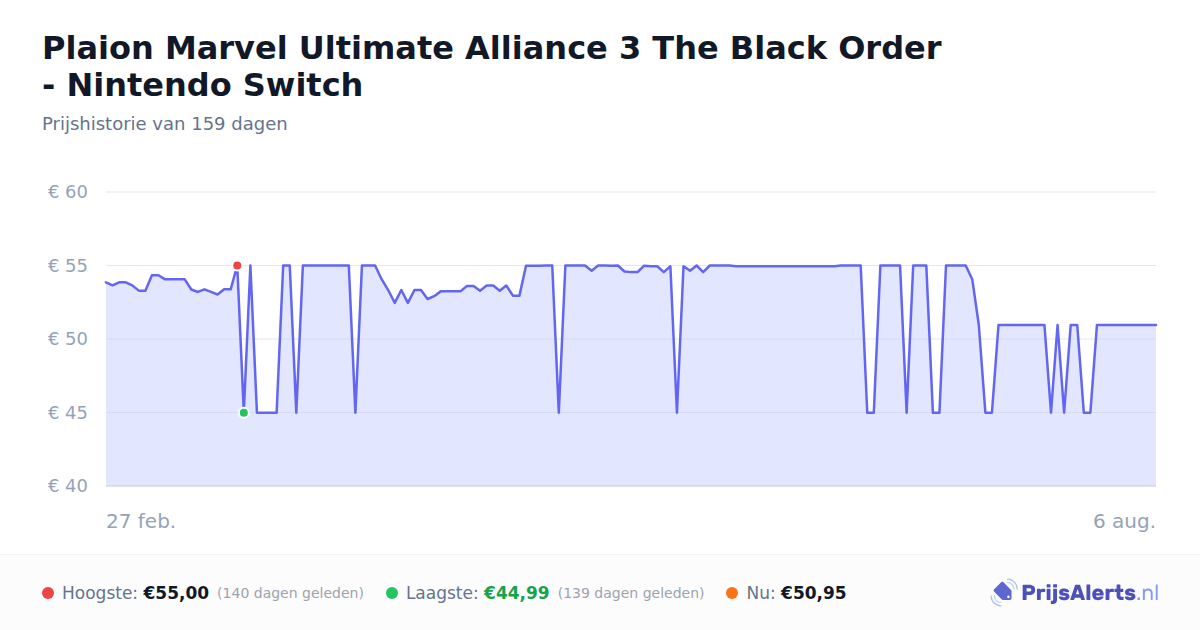
Task: Click the € 50 axis label
Action: [68, 339]
